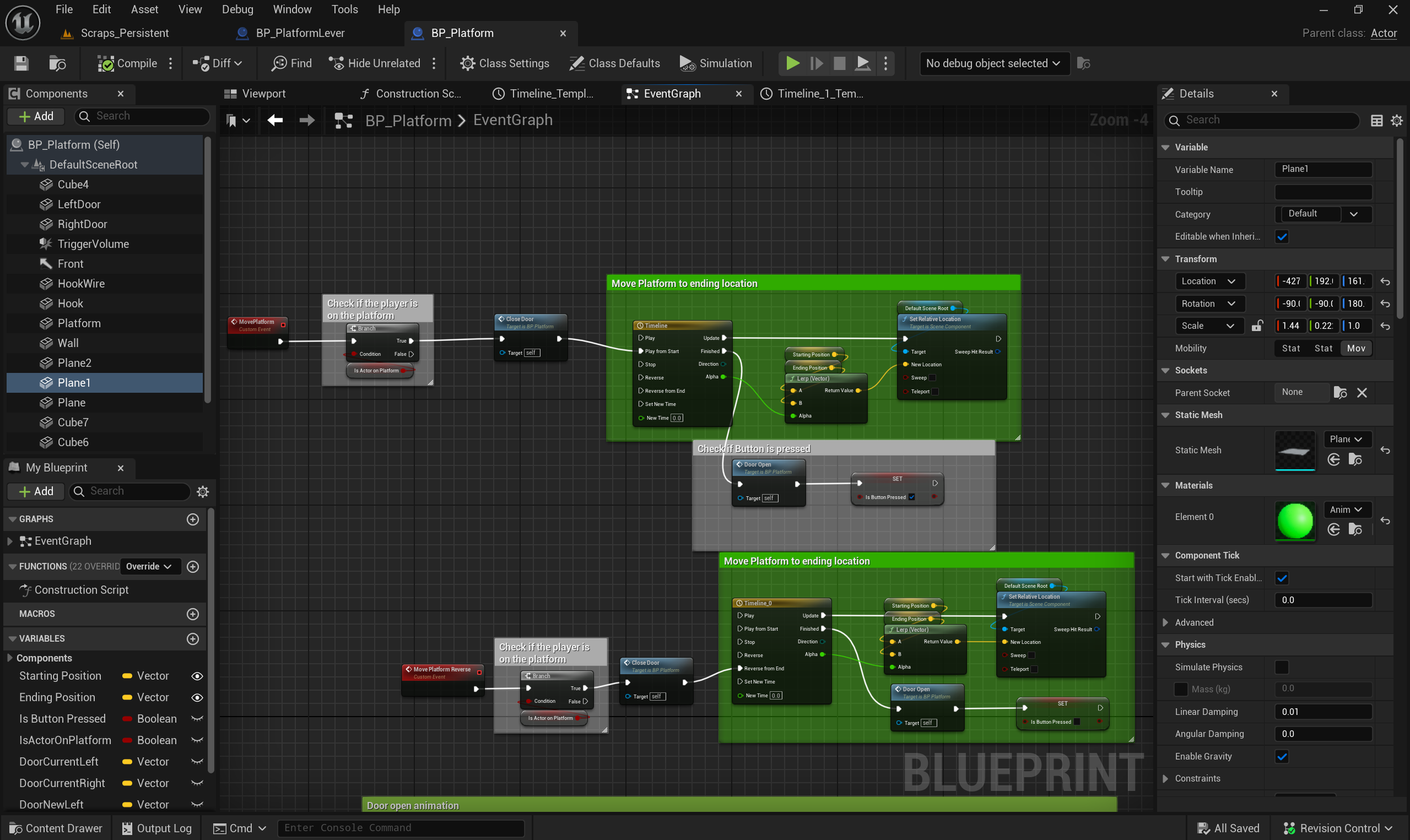1410x840 pixels.
Task: Open the File menu
Action: [x=64, y=9]
